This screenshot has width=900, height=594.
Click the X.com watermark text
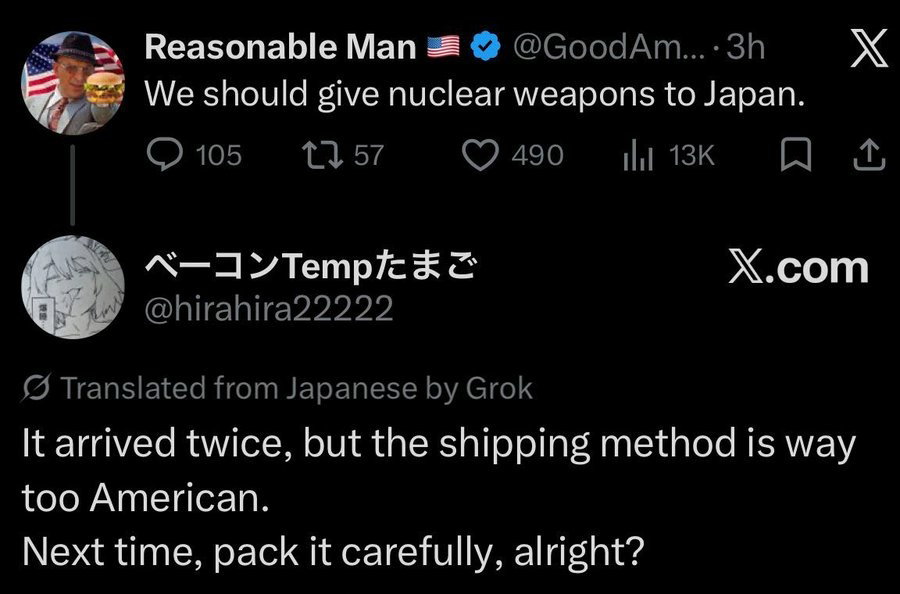797,267
